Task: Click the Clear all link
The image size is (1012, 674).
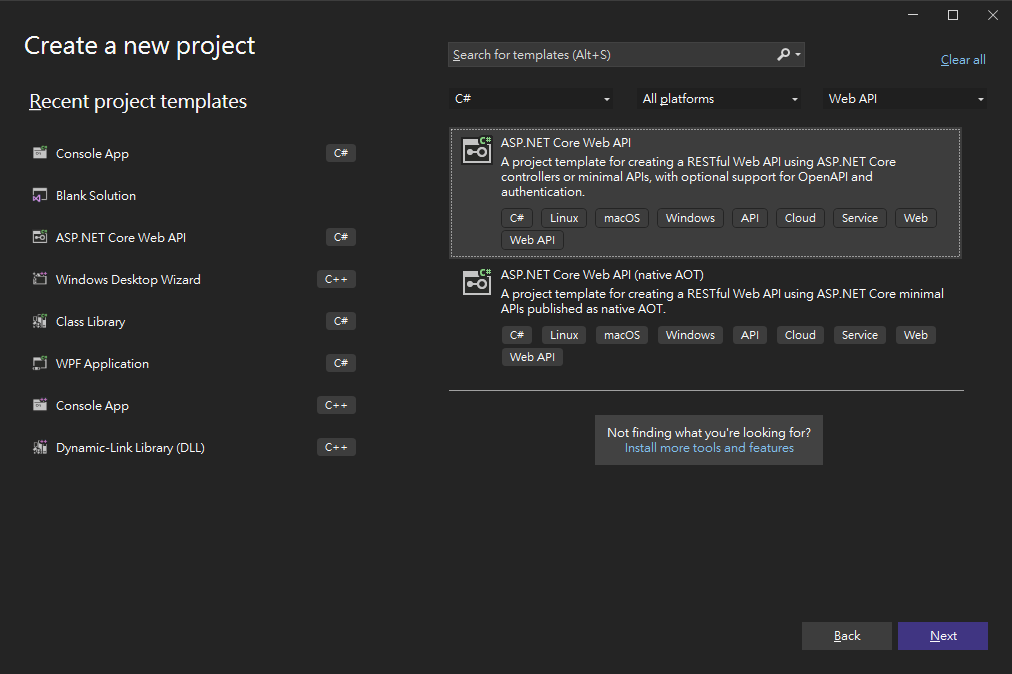Action: 963,60
